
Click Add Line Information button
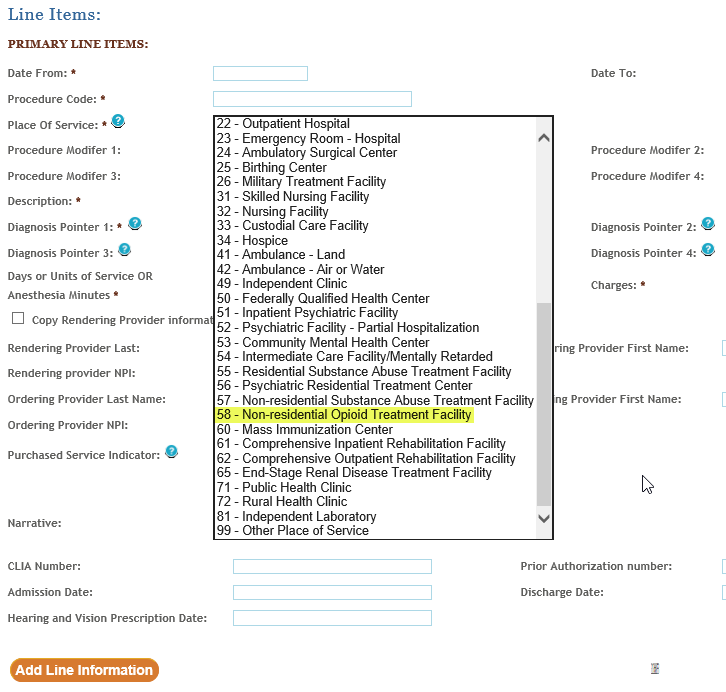pyautogui.click(x=84, y=670)
